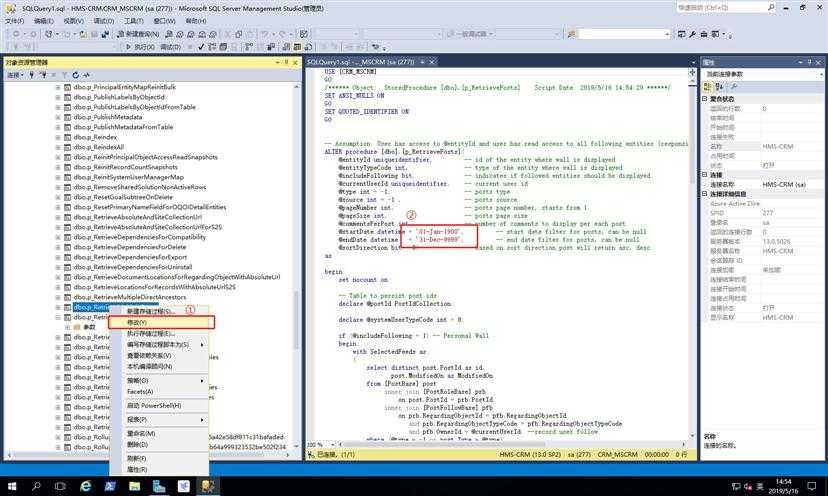This screenshot has width=828, height=496.
Task: Select 属性(R) in the context menu
Action: [137, 469]
